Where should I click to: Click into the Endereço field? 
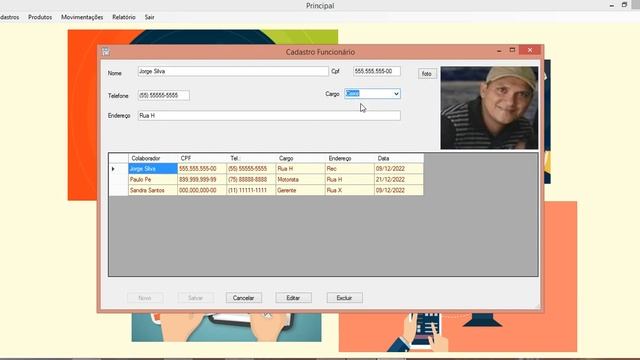[269, 116]
